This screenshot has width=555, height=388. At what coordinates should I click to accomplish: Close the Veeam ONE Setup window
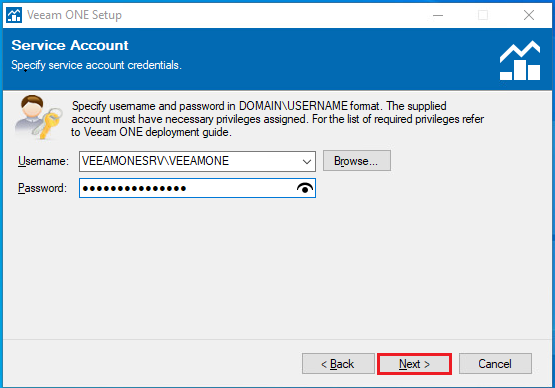click(529, 15)
